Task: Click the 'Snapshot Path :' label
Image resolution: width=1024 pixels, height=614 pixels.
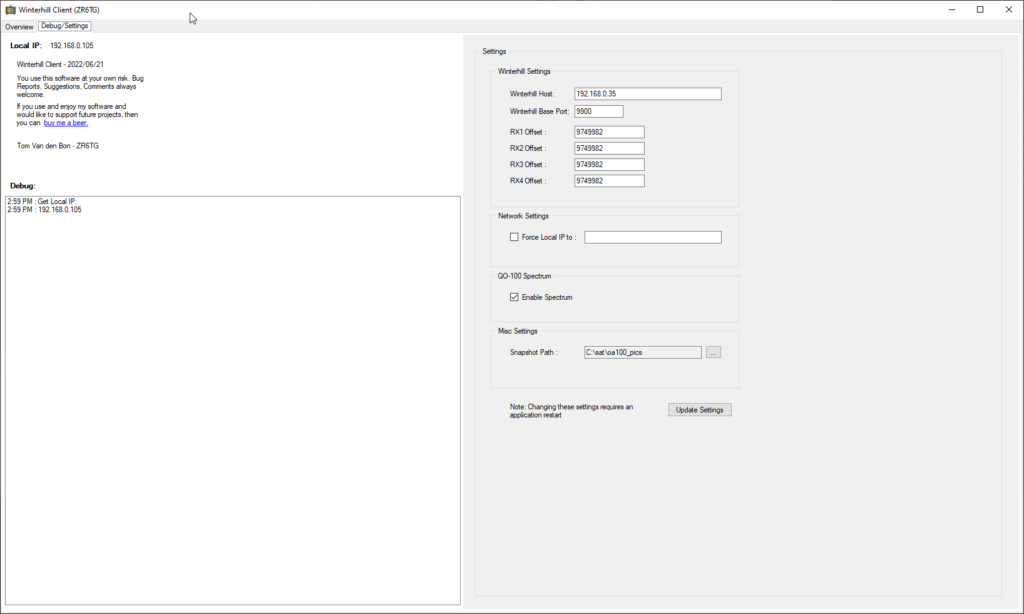Action: pos(534,353)
